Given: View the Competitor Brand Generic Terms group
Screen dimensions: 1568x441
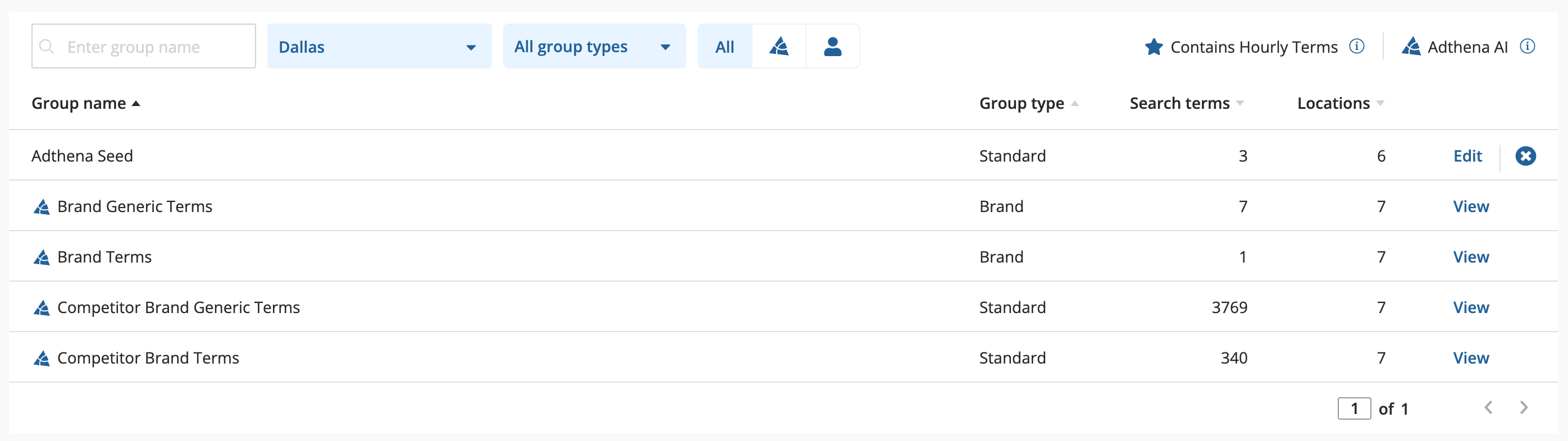Looking at the screenshot, I should (1471, 308).
